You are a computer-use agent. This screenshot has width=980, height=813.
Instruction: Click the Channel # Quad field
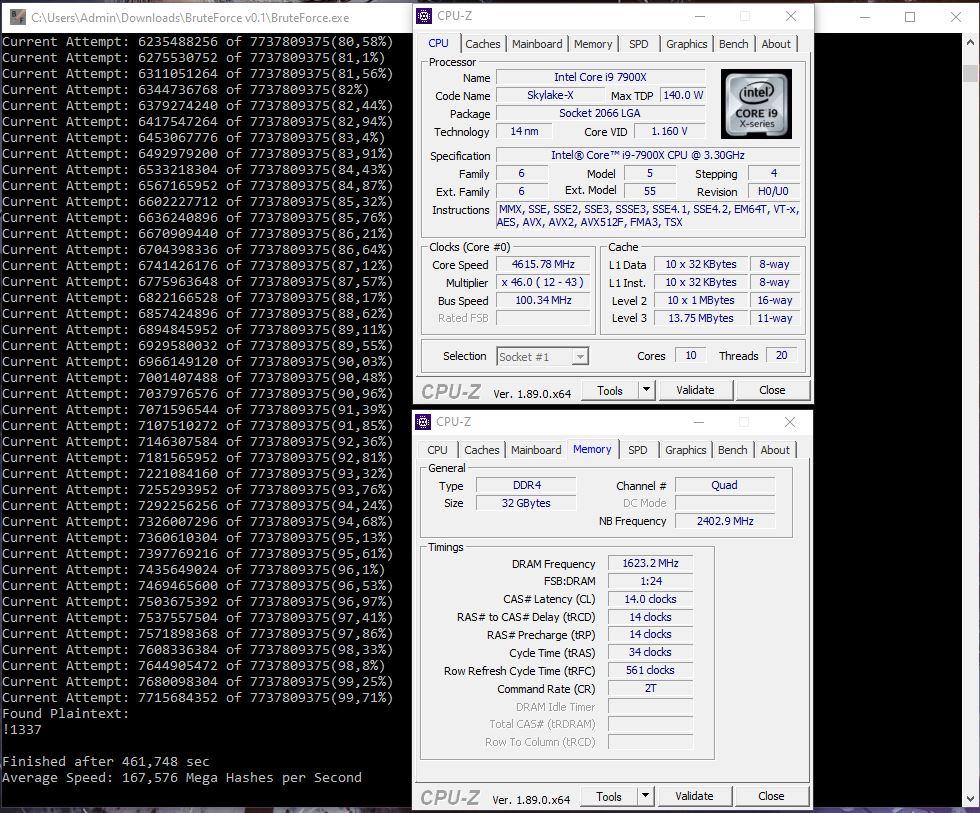point(725,486)
